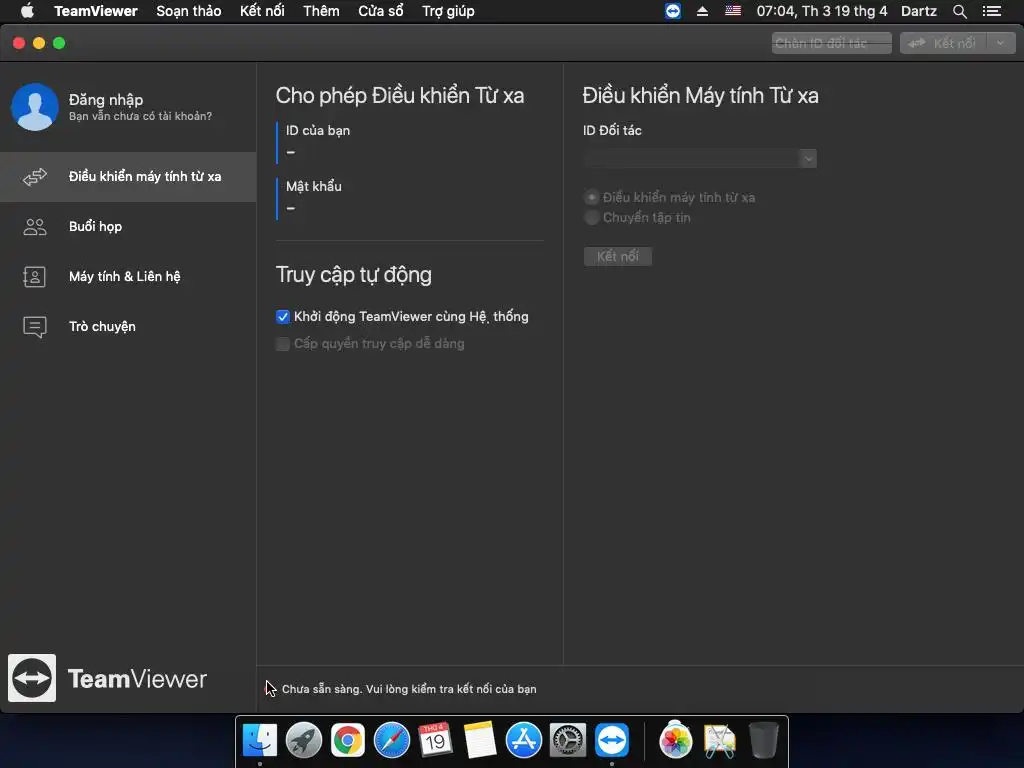Open Photos from the Dock
The image size is (1024, 768).
tap(676, 740)
